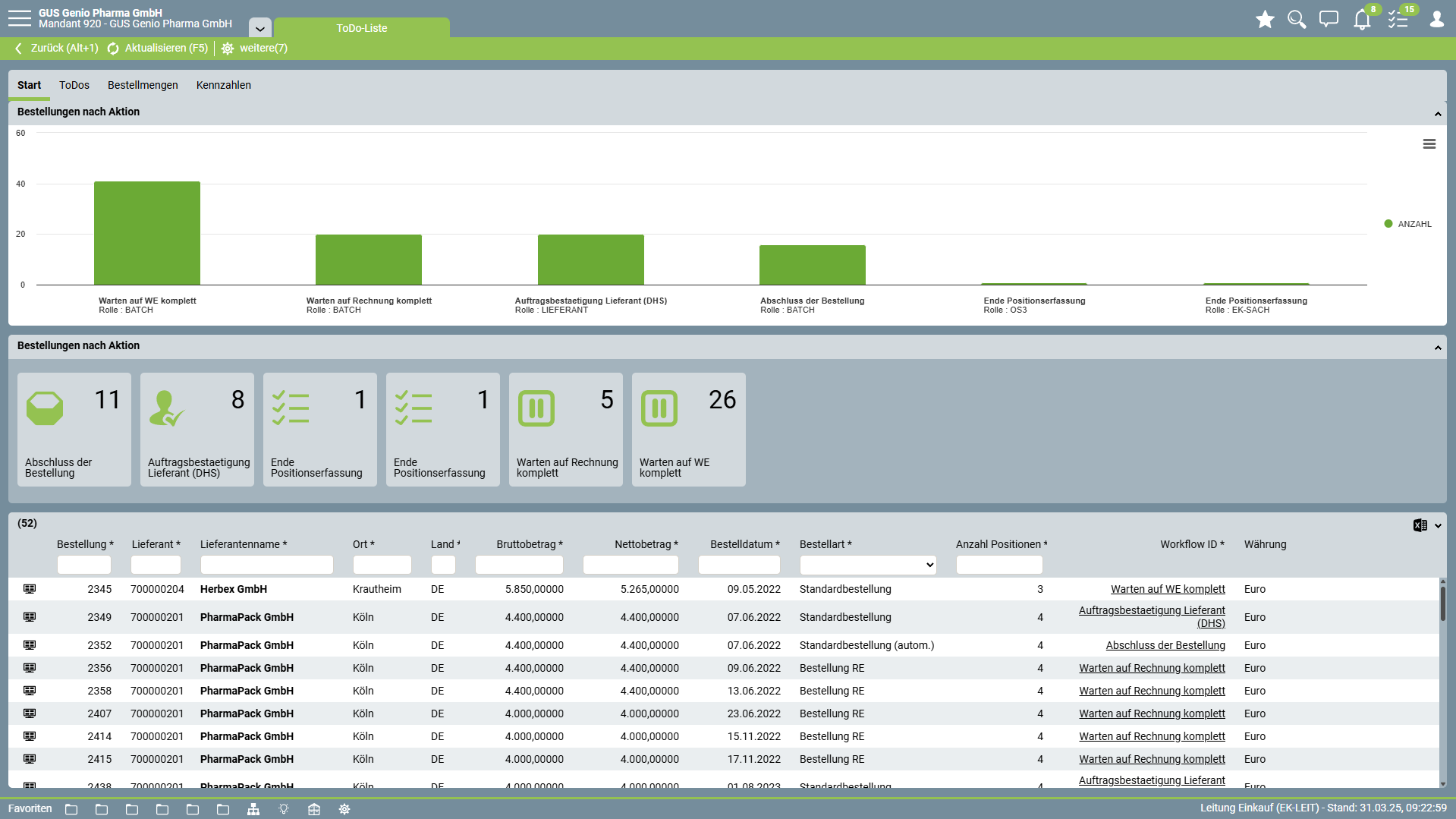Open the task checklist icon with 15 badge
The image size is (1456, 819).
click(x=1398, y=20)
